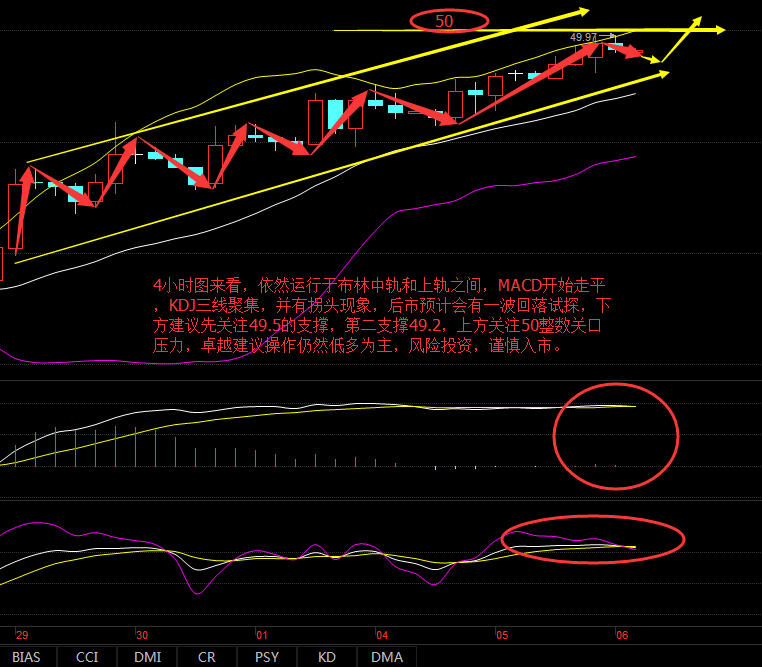Open the KD indicator tab
The image size is (762, 667).
326,657
